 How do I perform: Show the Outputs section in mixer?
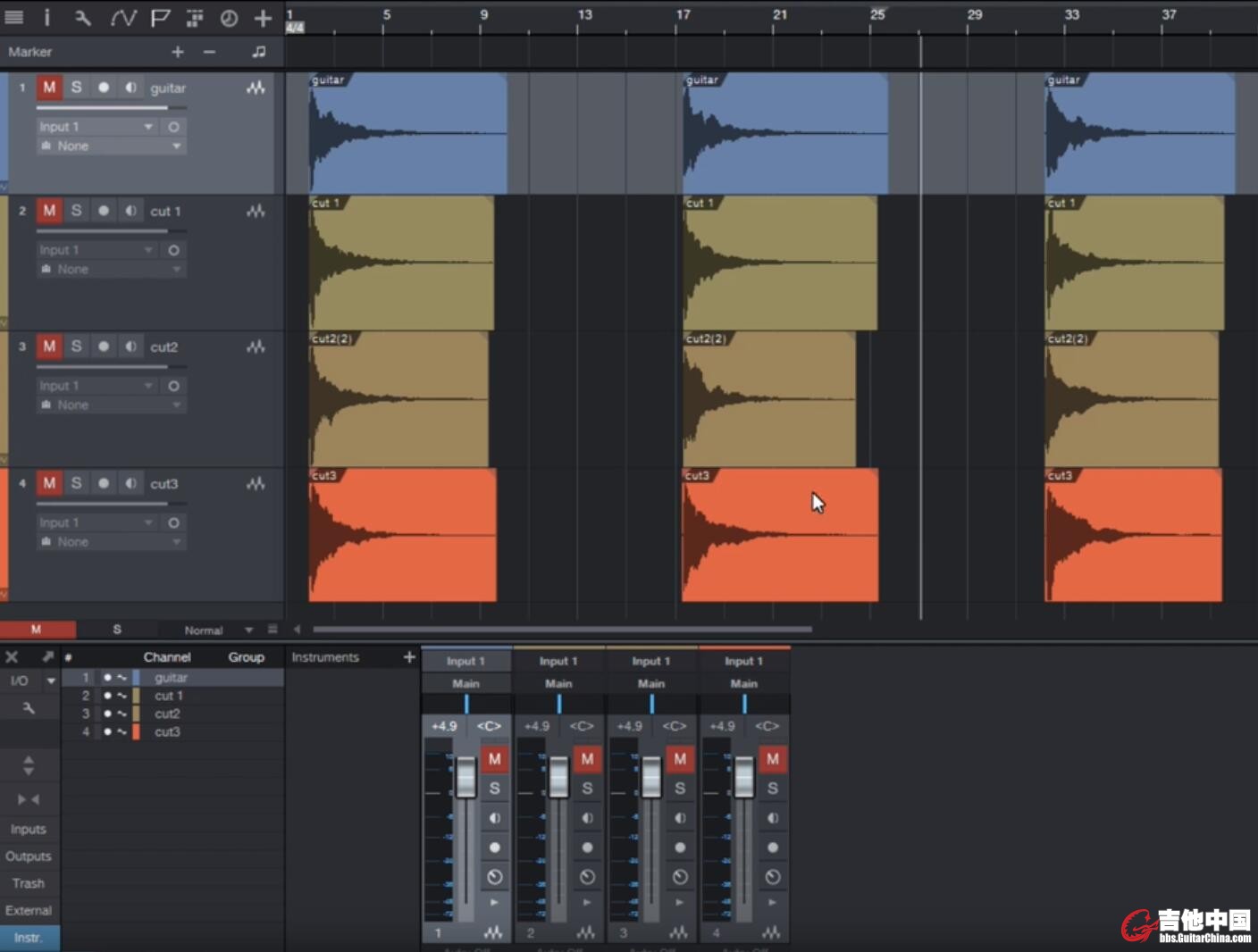[29, 856]
